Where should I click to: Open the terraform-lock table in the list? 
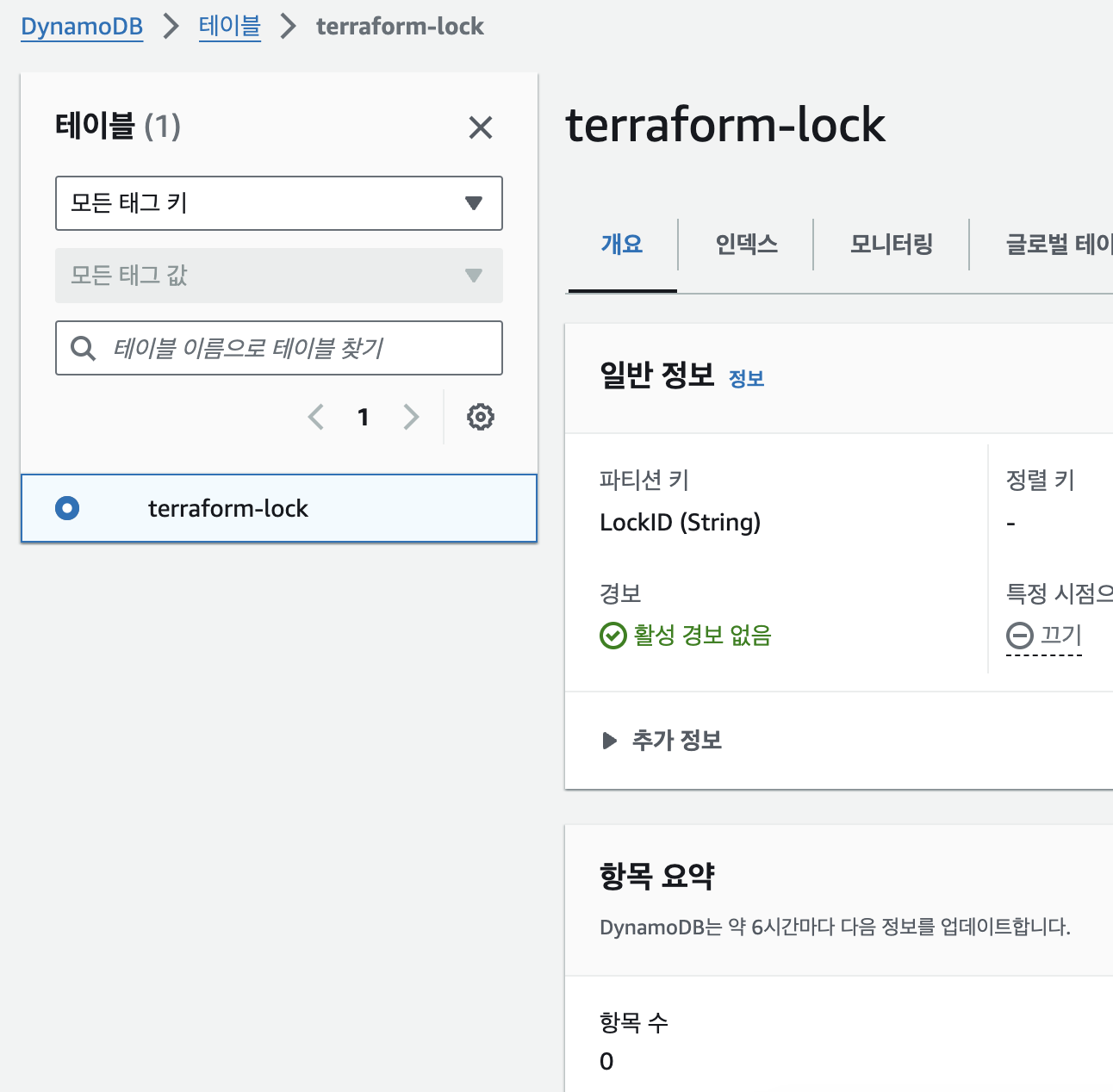pos(227,508)
